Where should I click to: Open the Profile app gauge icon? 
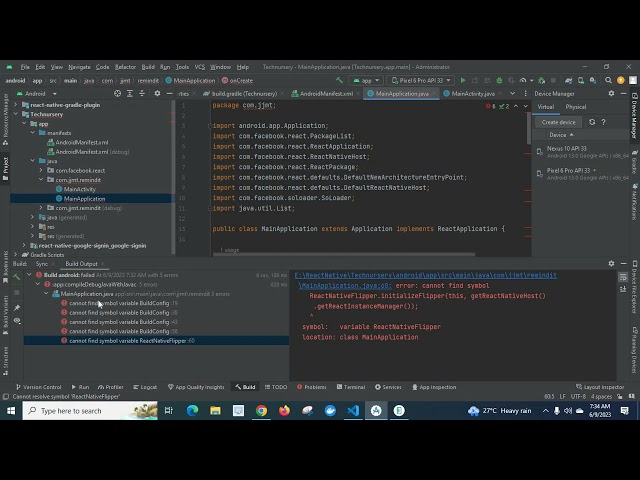[523, 80]
